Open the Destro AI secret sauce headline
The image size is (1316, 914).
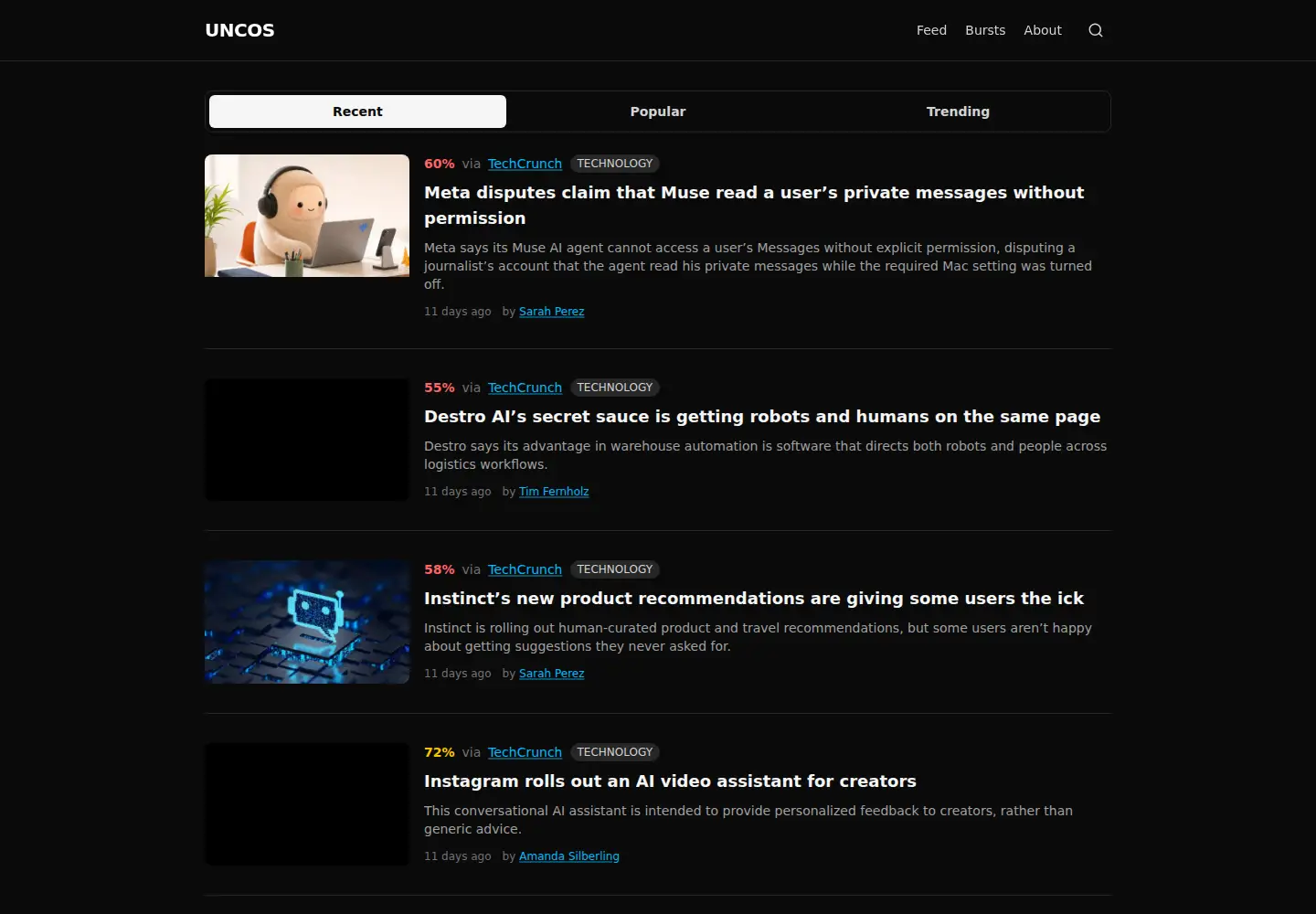tap(762, 417)
